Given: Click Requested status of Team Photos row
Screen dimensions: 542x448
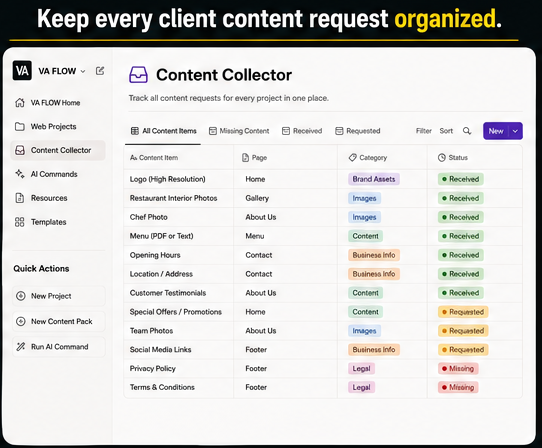Looking at the screenshot, I should (x=463, y=331).
